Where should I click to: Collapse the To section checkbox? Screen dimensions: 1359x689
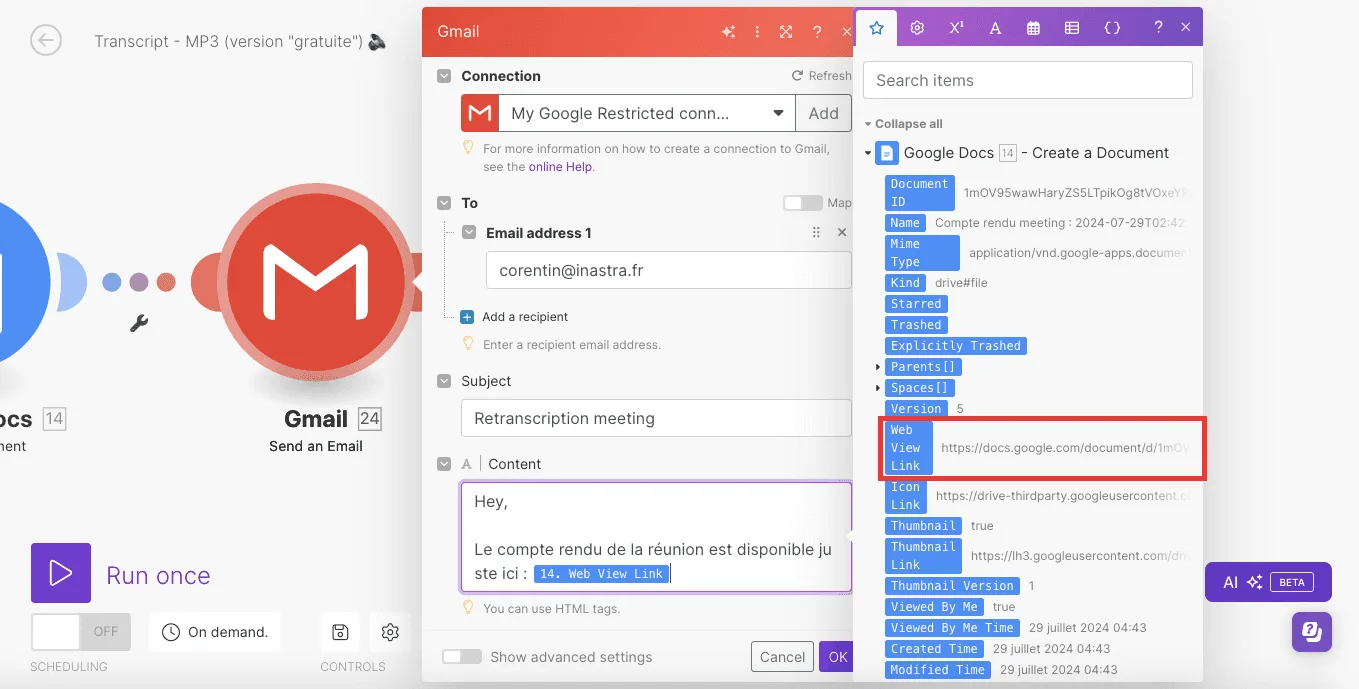444,203
